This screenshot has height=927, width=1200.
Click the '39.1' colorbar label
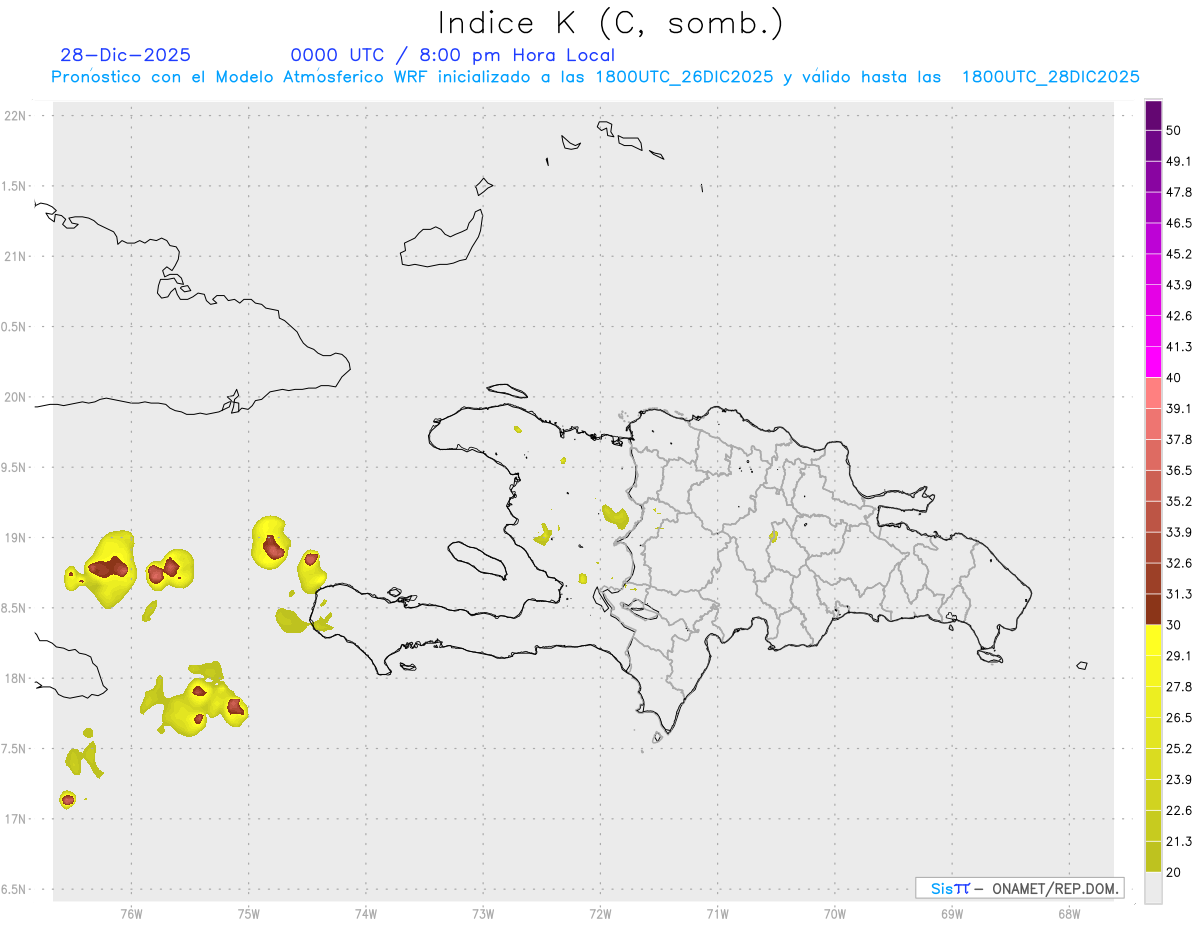pyautogui.click(x=1179, y=408)
